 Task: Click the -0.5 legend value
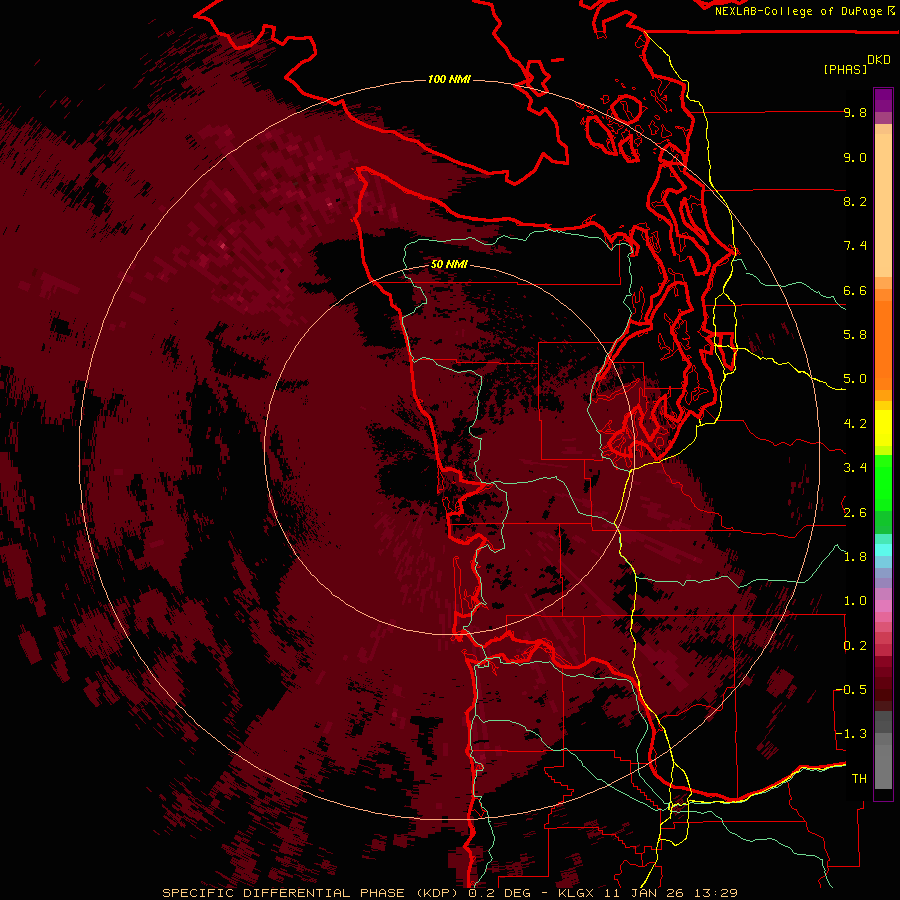[851, 690]
